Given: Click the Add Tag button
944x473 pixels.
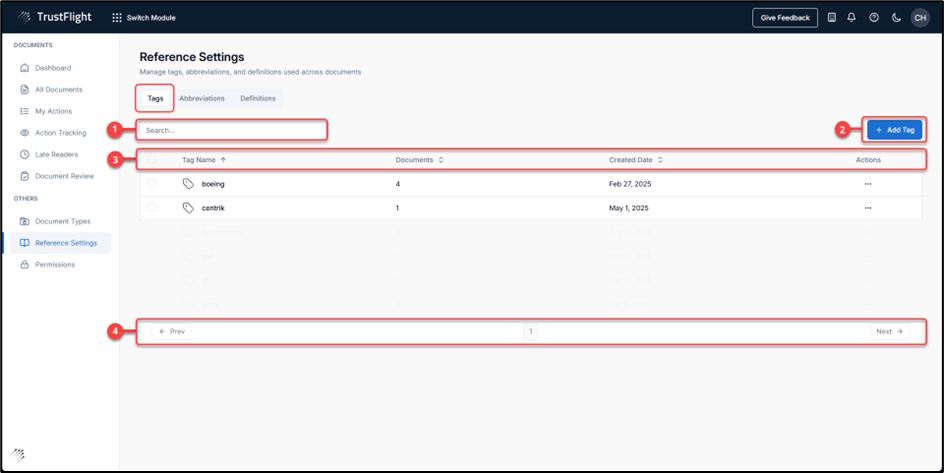Looking at the screenshot, I should [894, 130].
